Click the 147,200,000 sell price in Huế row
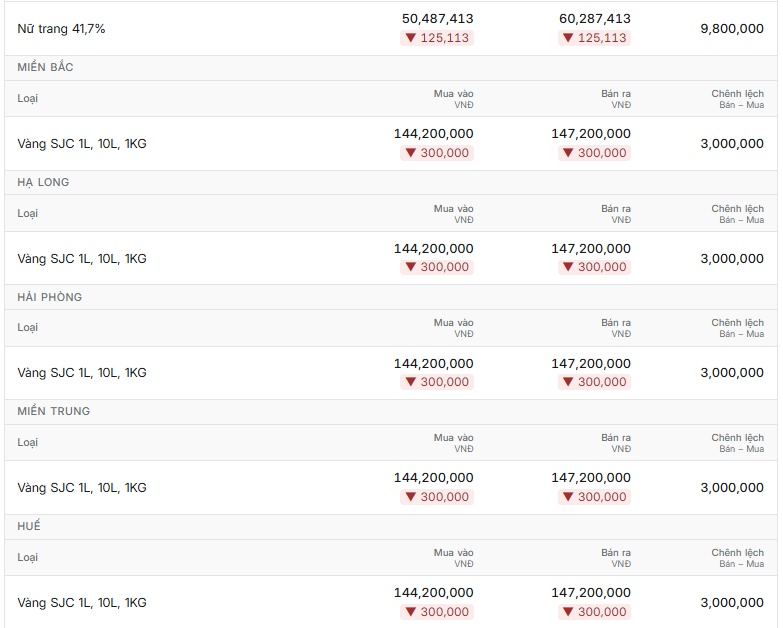The image size is (783, 628). 591,593
